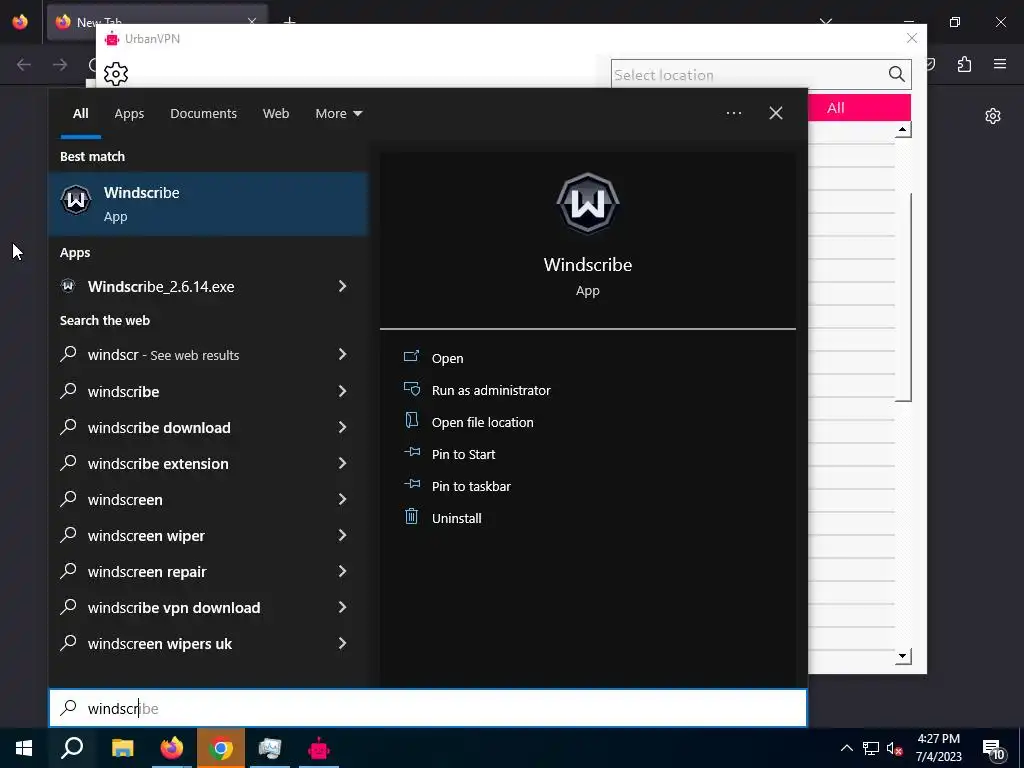The width and height of the screenshot is (1024, 768).
Task: Expand arrow for windscribe web suggestion
Action: (342, 391)
